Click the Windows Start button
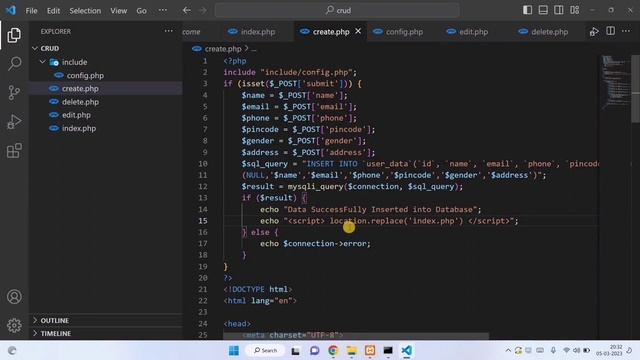The height and width of the screenshot is (360, 640). tap(234, 351)
